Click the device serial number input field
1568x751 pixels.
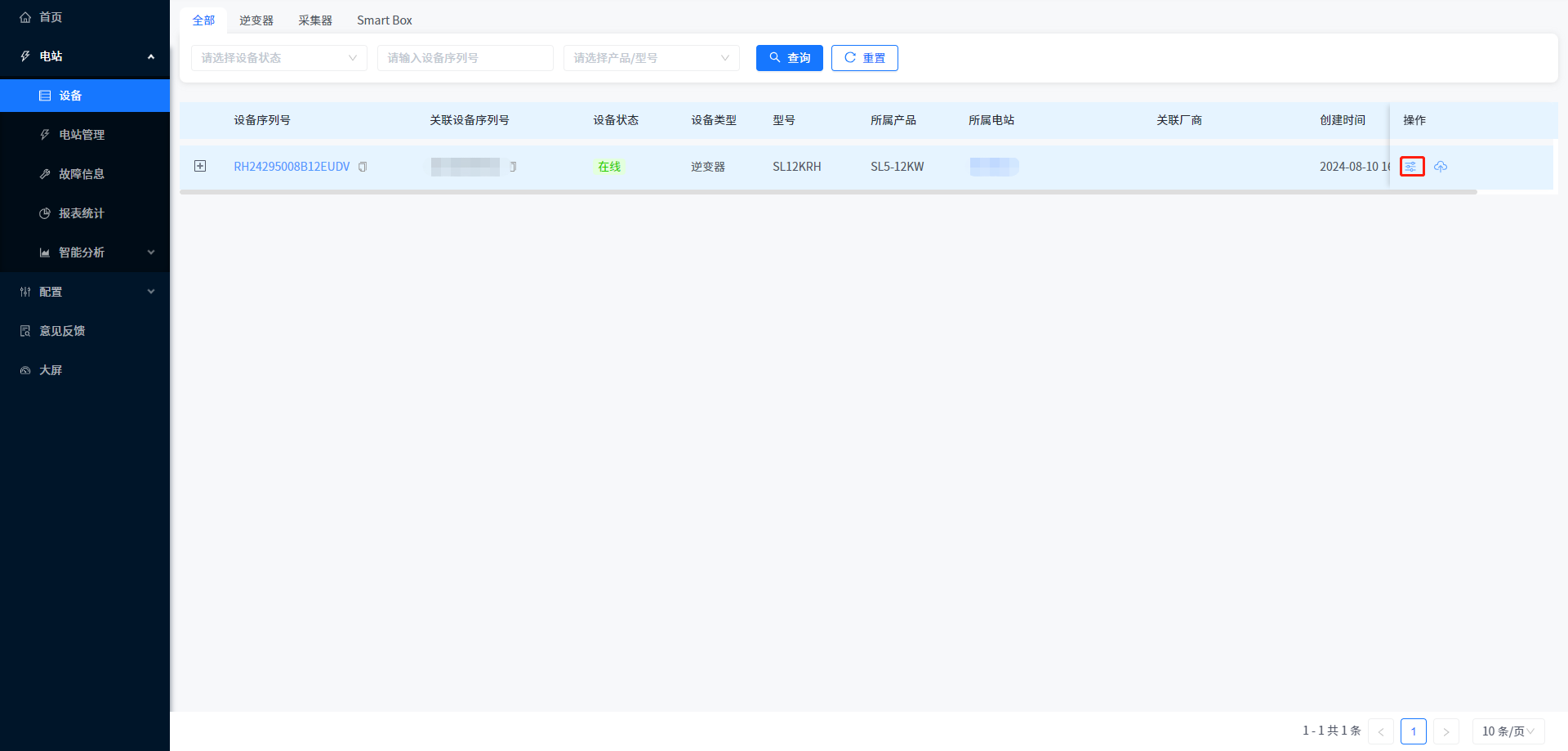(x=465, y=58)
